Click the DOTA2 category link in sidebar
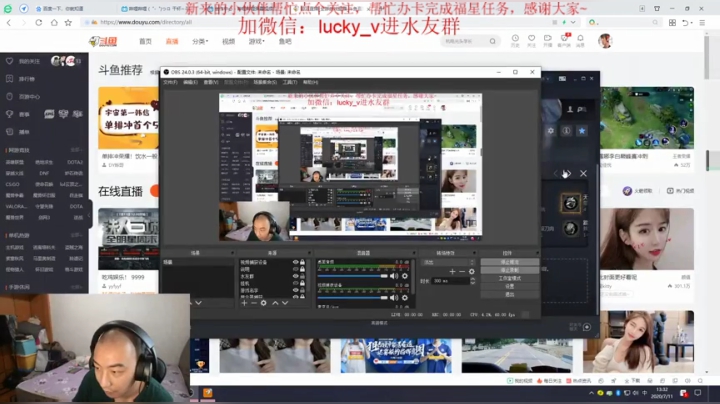Image resolution: width=720 pixels, height=404 pixels. tap(75, 162)
